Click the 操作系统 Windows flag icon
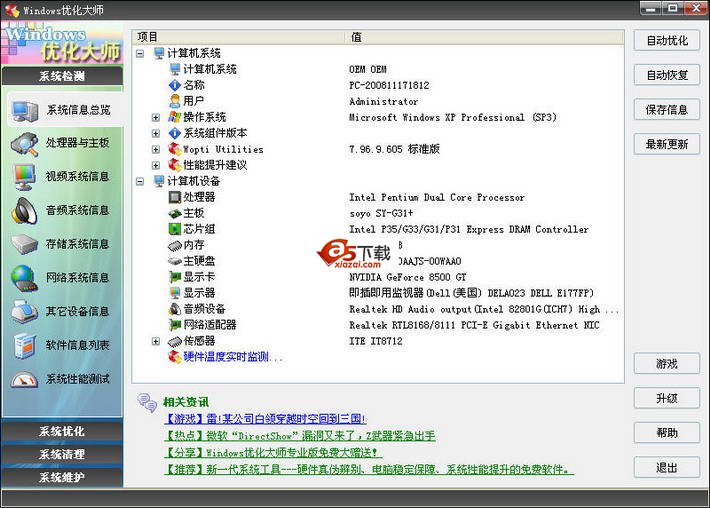 click(x=174, y=117)
